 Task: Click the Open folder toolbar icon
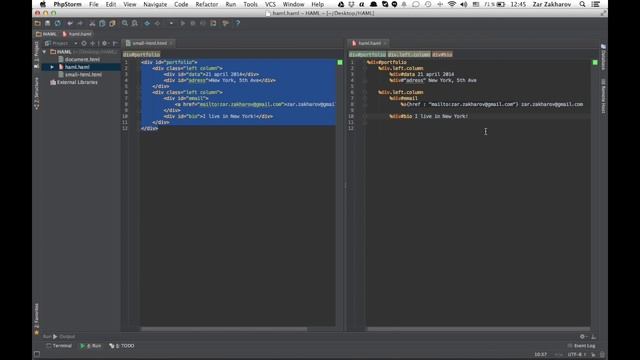click(x=38, y=24)
